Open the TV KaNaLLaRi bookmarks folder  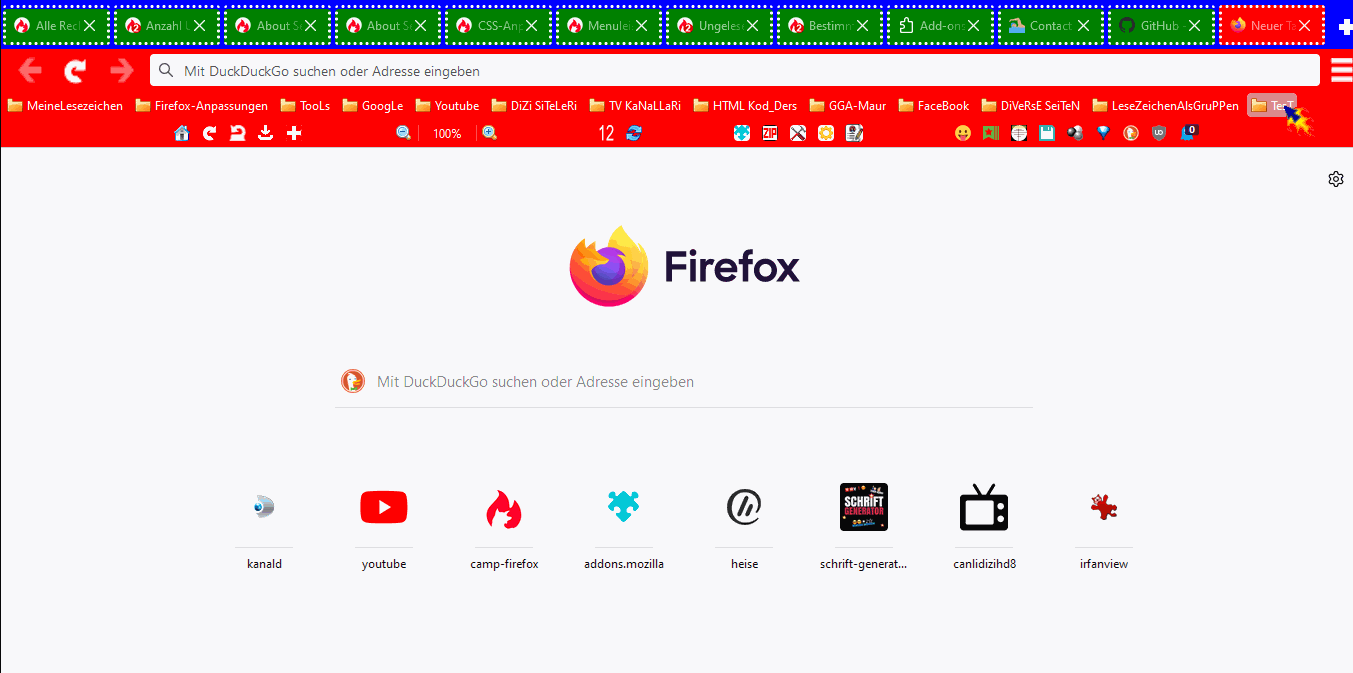pos(635,105)
